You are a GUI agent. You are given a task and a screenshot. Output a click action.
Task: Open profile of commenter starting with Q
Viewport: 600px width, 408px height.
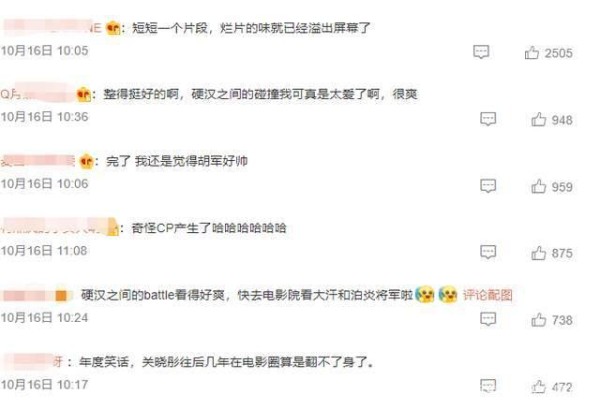pyautogui.click(x=37, y=94)
